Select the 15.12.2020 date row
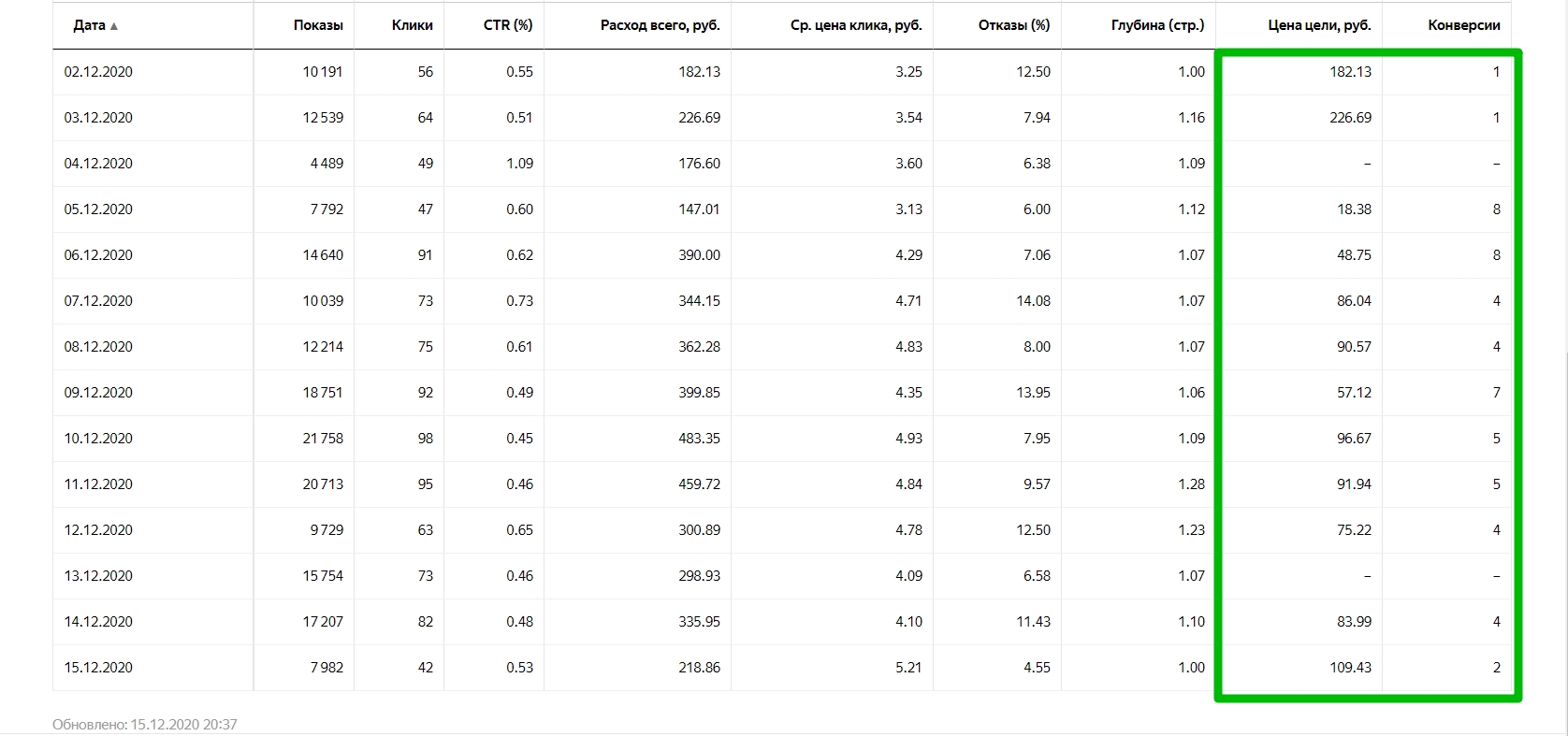Screen dimensions: 1568x736 [x=782, y=668]
